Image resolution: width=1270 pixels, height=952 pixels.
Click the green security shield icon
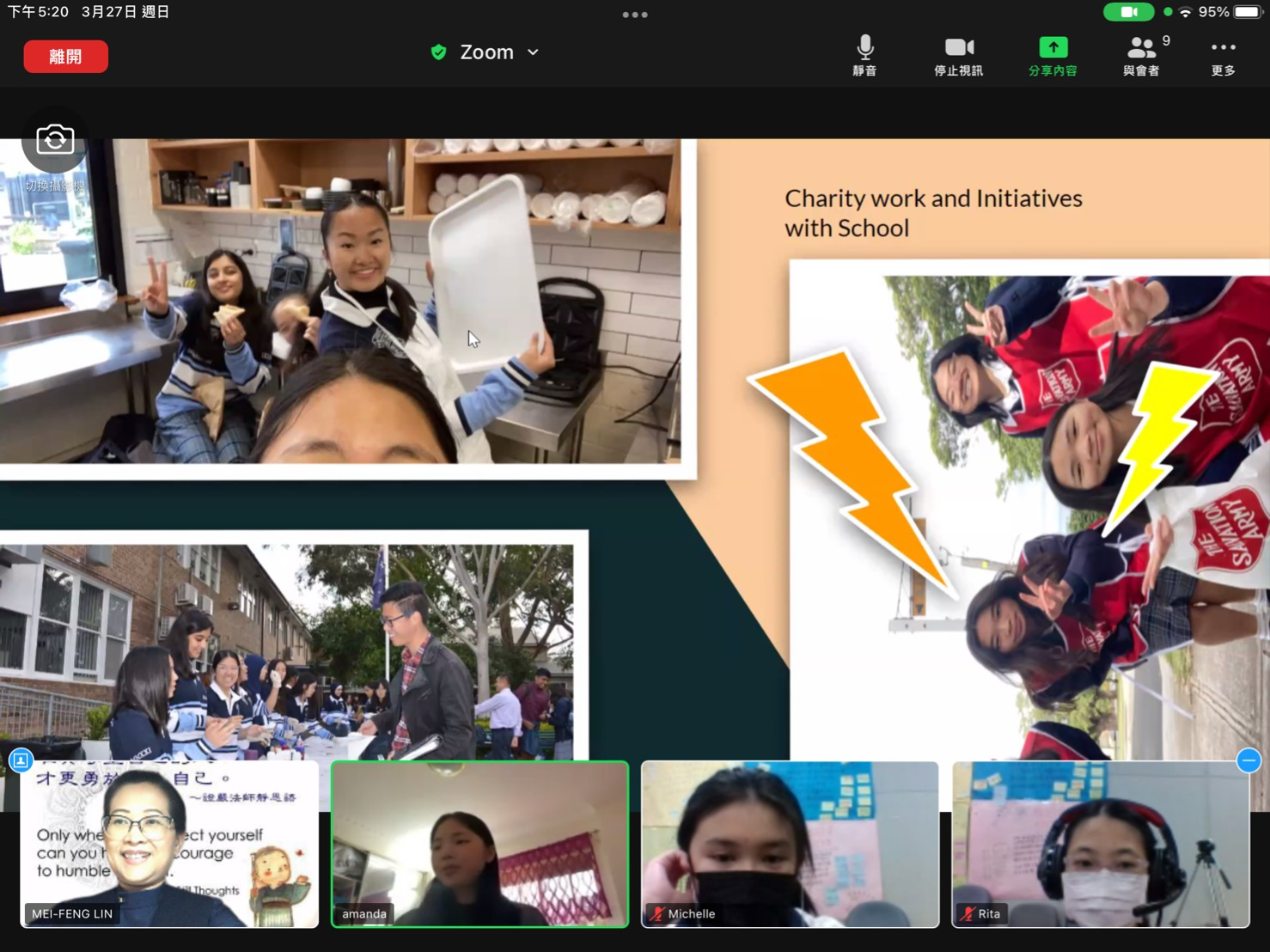(438, 52)
